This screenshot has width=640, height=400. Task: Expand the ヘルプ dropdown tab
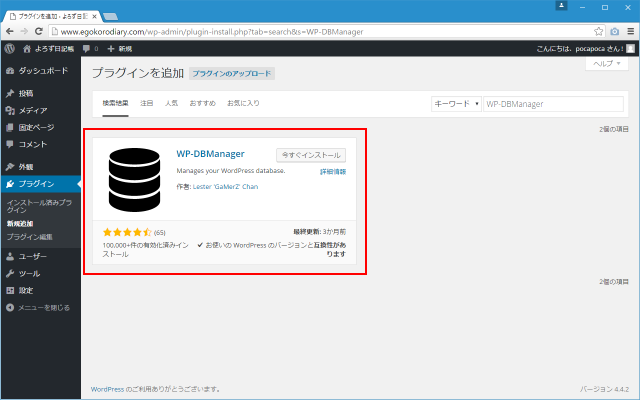click(x=607, y=63)
